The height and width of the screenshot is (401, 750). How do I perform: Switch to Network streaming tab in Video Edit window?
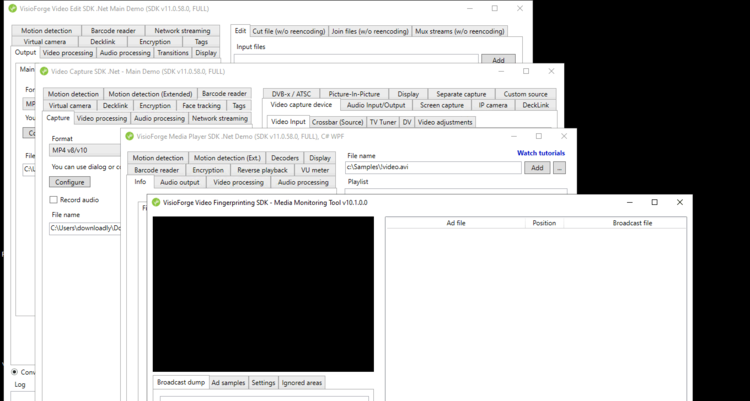click(x=182, y=31)
